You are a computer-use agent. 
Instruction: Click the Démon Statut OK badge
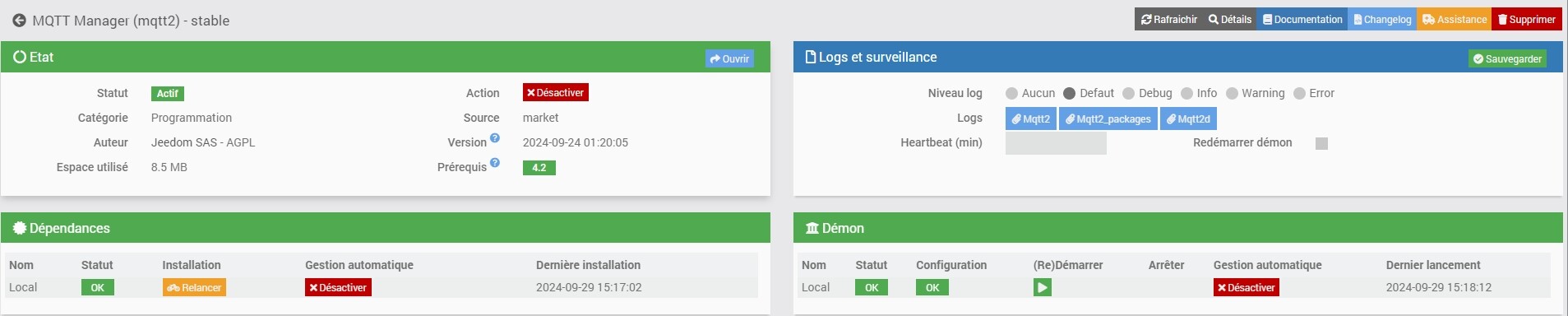tap(872, 287)
